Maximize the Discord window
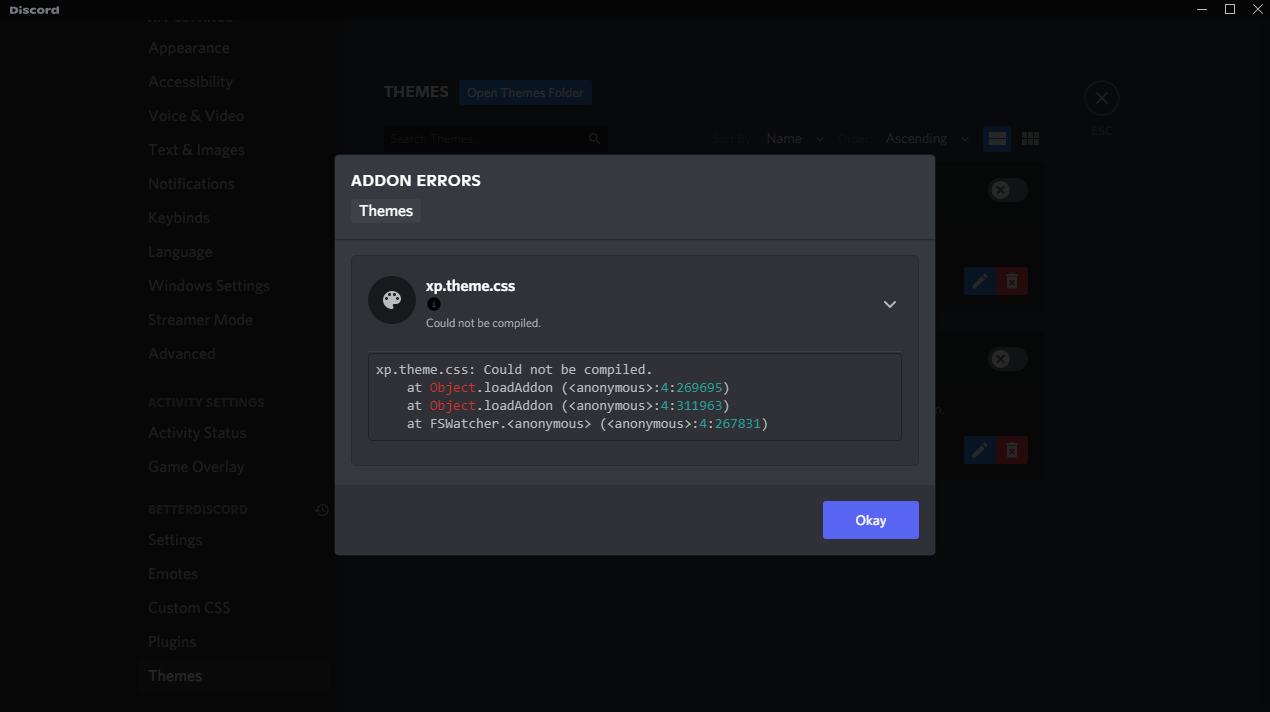The image size is (1270, 712). (x=1230, y=9)
